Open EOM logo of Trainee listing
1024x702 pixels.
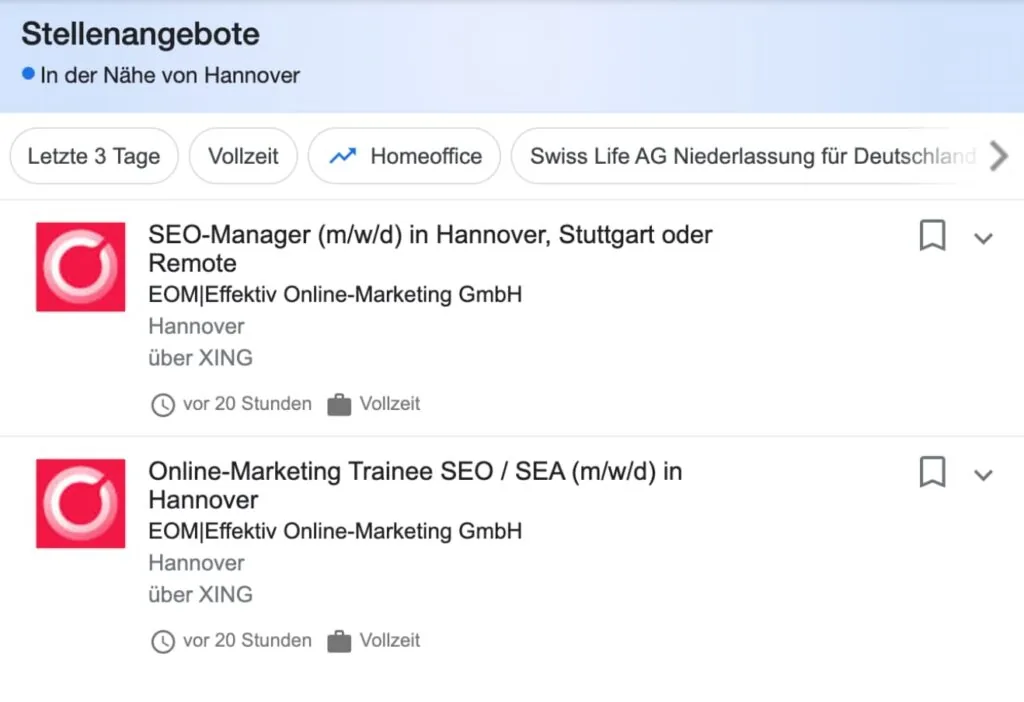pos(80,503)
